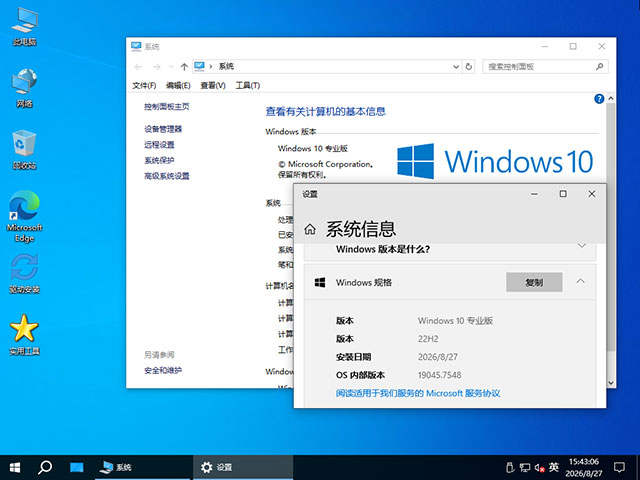The width and height of the screenshot is (640, 480).
Task: Switch to 系统 taskbar window button
Action: pos(143,467)
